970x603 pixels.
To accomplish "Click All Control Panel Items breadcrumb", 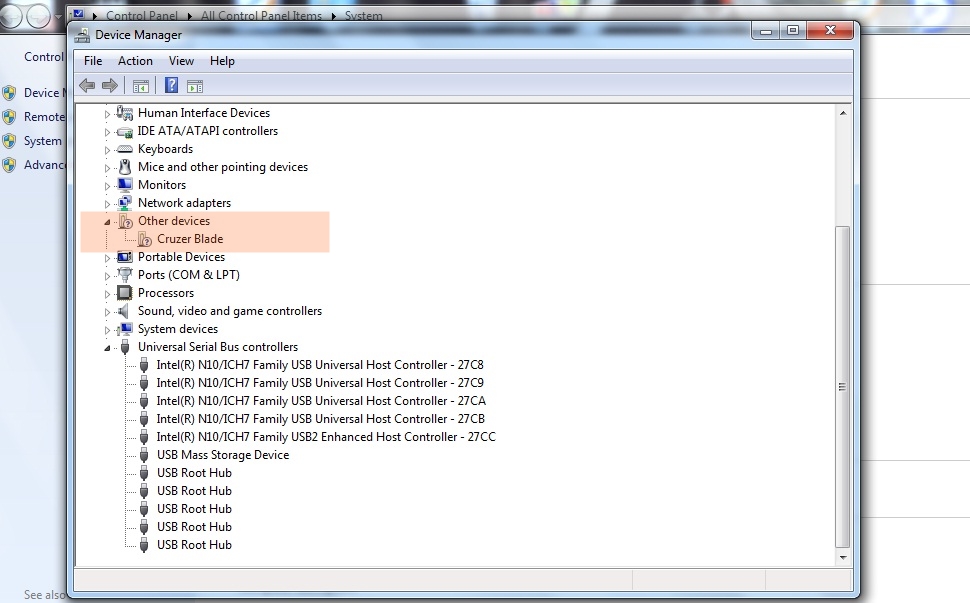I will tap(261, 15).
